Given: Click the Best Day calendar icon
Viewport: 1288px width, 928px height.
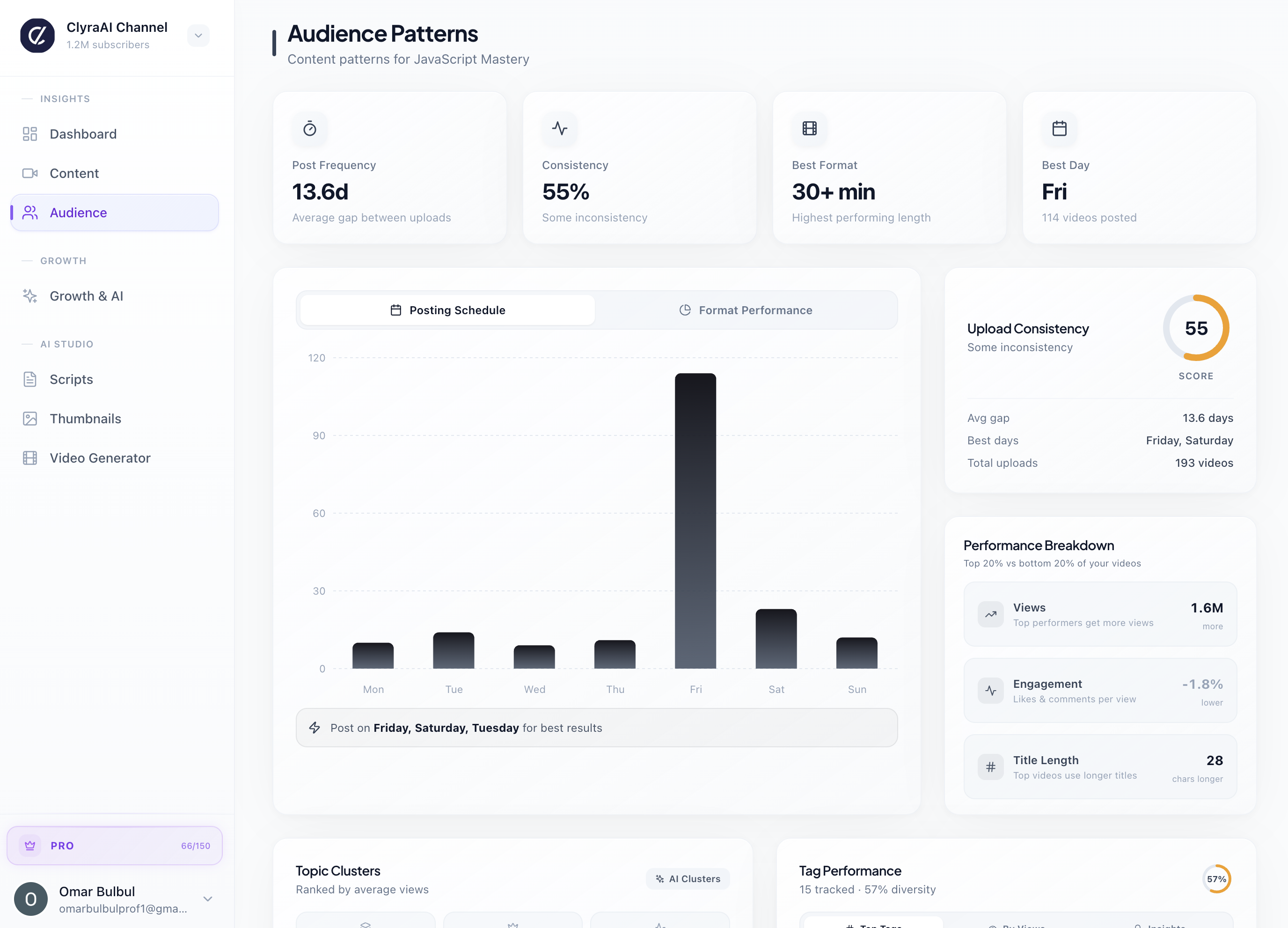Looking at the screenshot, I should [1059, 129].
